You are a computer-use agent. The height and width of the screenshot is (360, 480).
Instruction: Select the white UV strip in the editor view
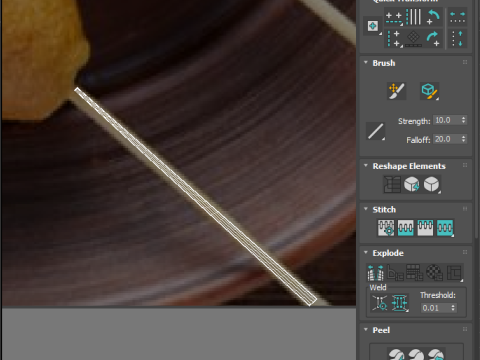pyautogui.click(x=195, y=197)
